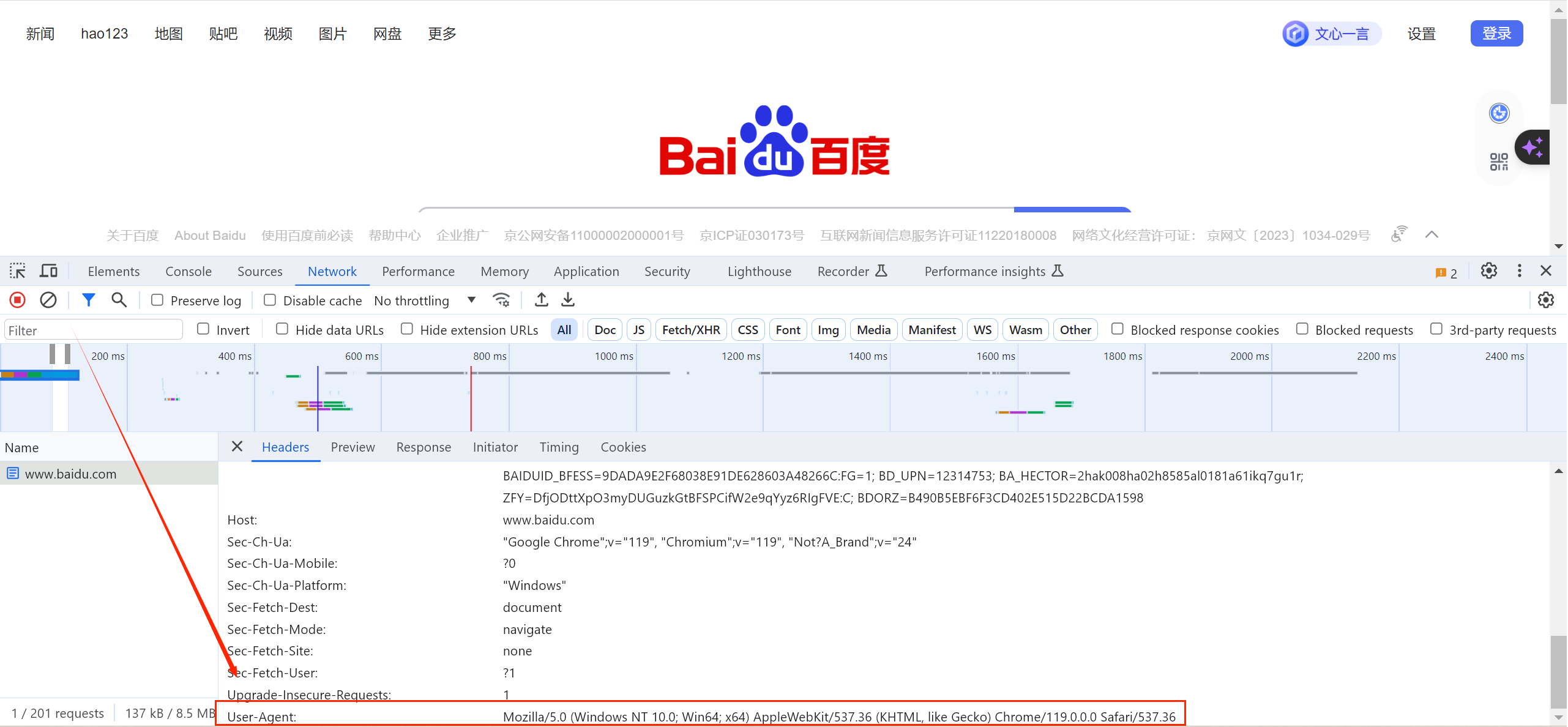Click the clear requests icon
The height and width of the screenshot is (727, 1568).
point(48,300)
